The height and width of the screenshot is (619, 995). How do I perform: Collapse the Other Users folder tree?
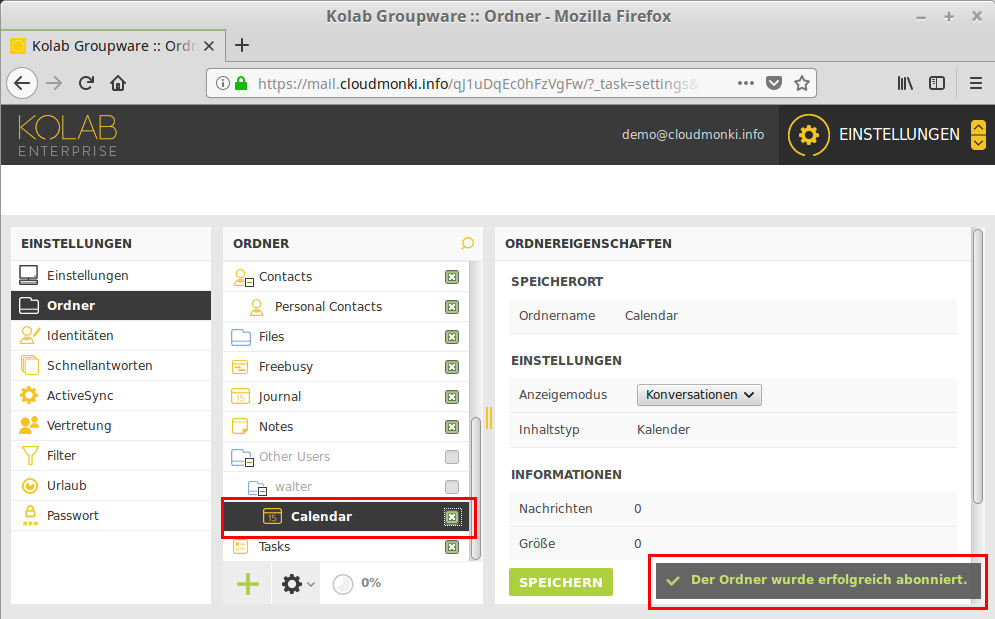tap(249, 462)
